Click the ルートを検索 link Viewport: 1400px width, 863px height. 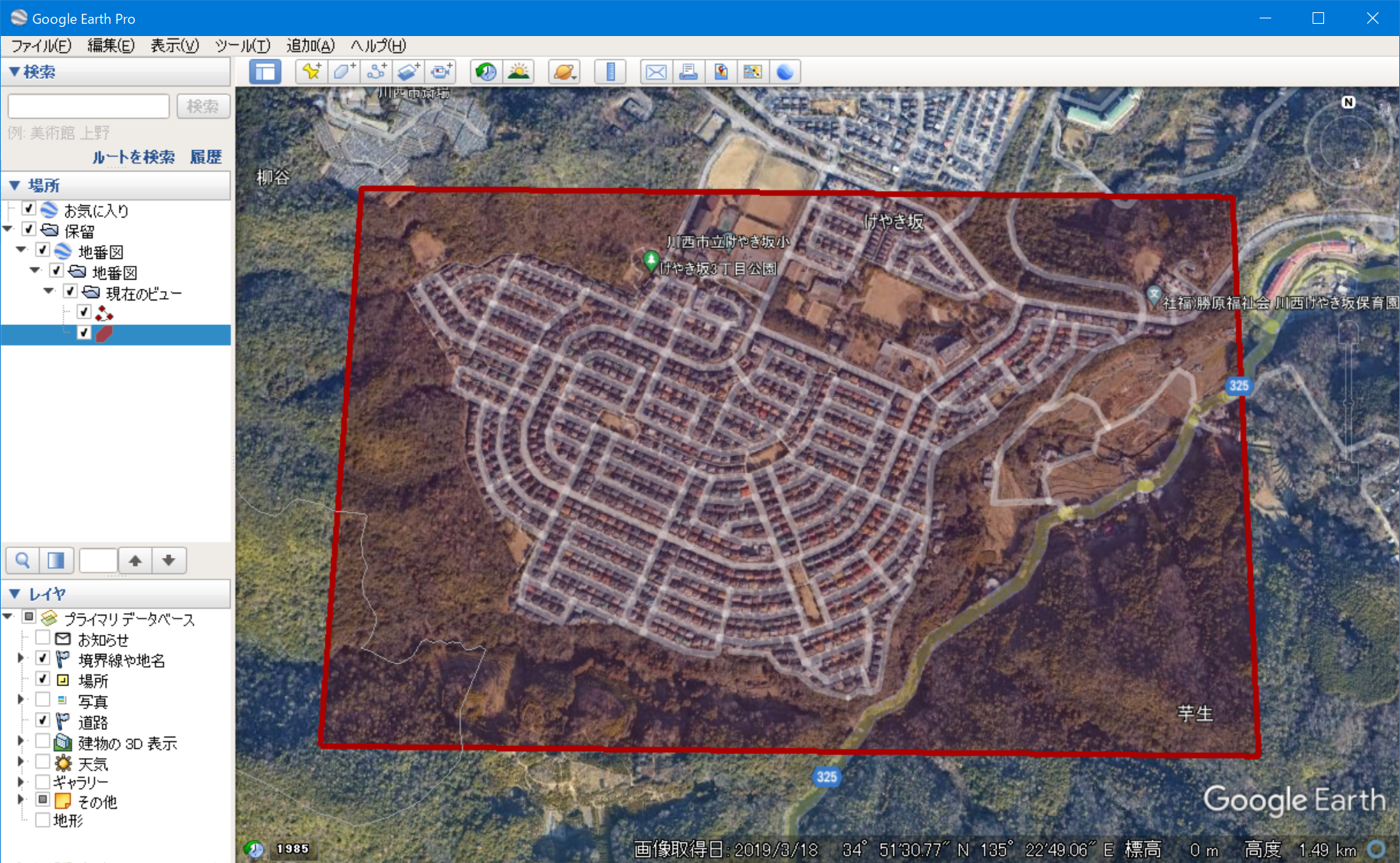point(133,157)
